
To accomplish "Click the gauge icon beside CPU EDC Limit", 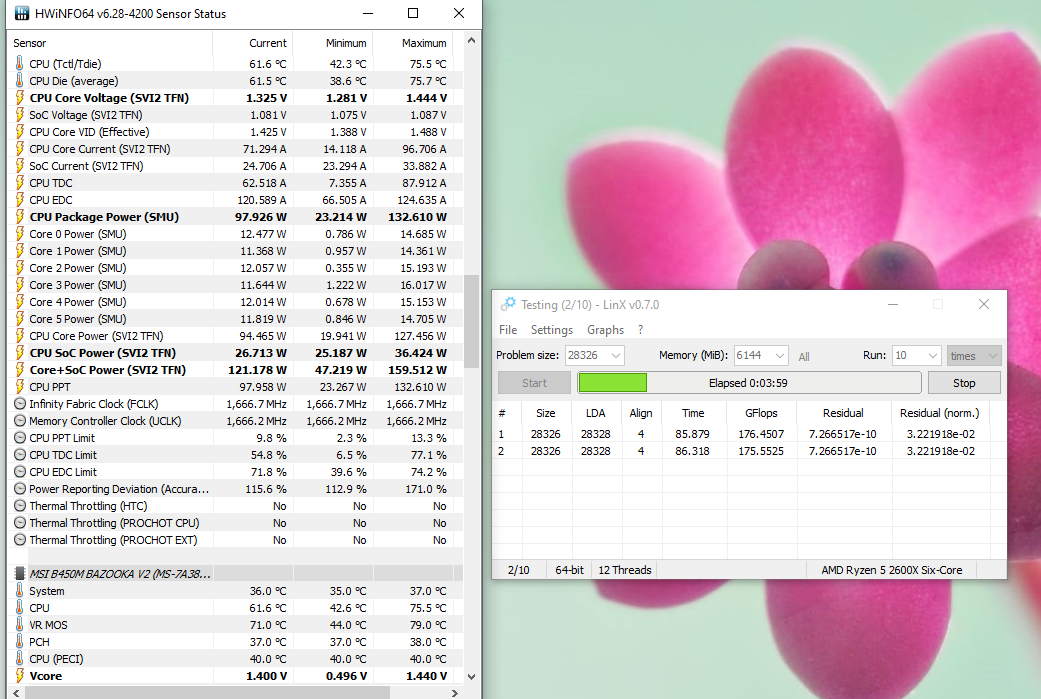I will (20, 472).
